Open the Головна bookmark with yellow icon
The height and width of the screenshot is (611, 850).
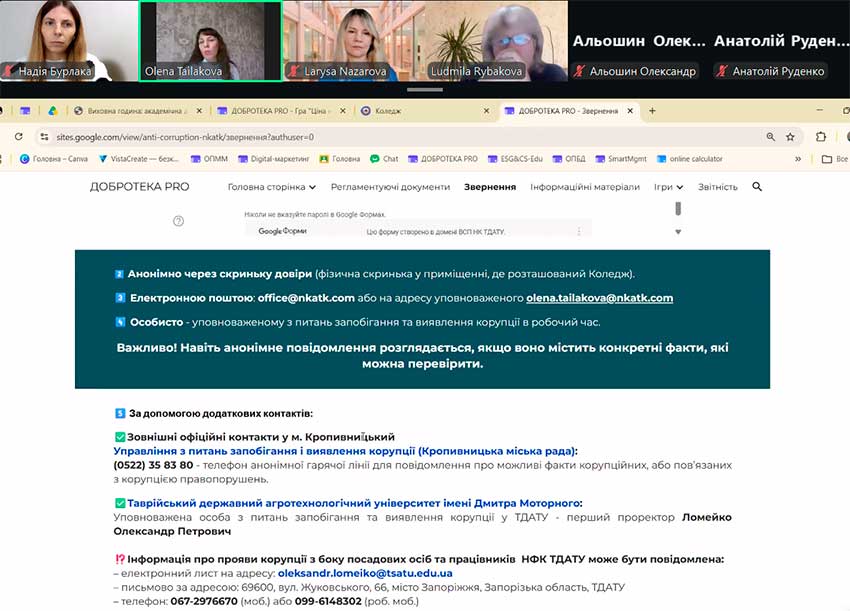tap(340, 159)
